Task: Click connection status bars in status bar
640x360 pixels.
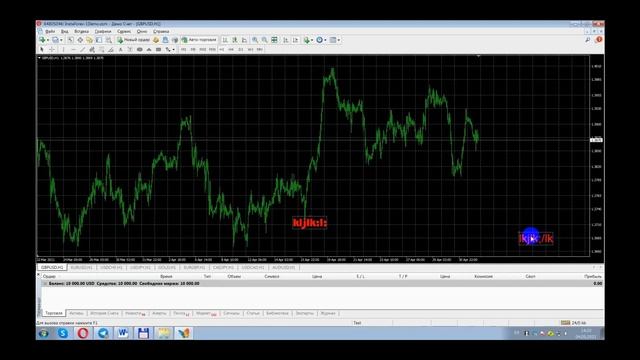Action: pos(565,322)
